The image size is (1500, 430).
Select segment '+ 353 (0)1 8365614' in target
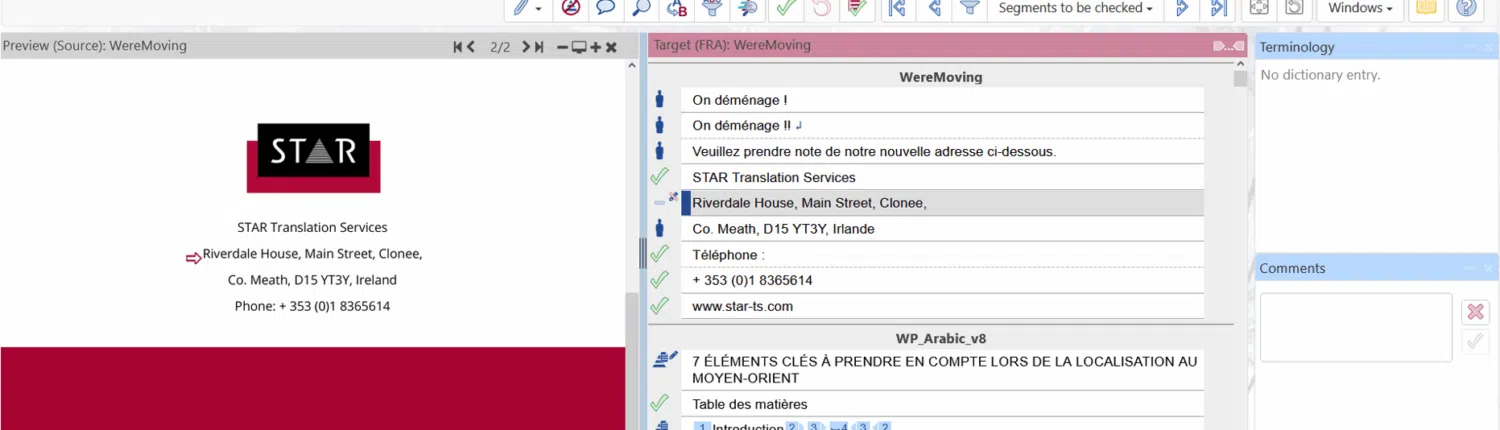(x=942, y=281)
